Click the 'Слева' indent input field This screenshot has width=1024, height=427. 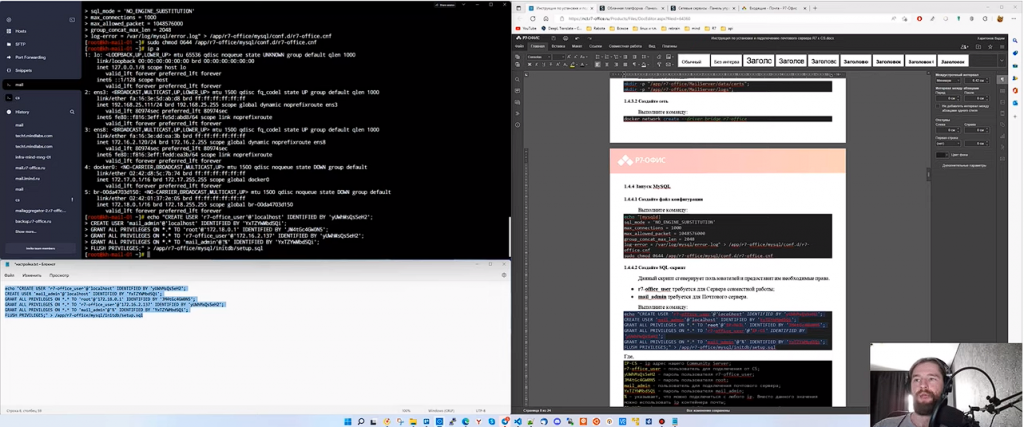[x=949, y=130]
